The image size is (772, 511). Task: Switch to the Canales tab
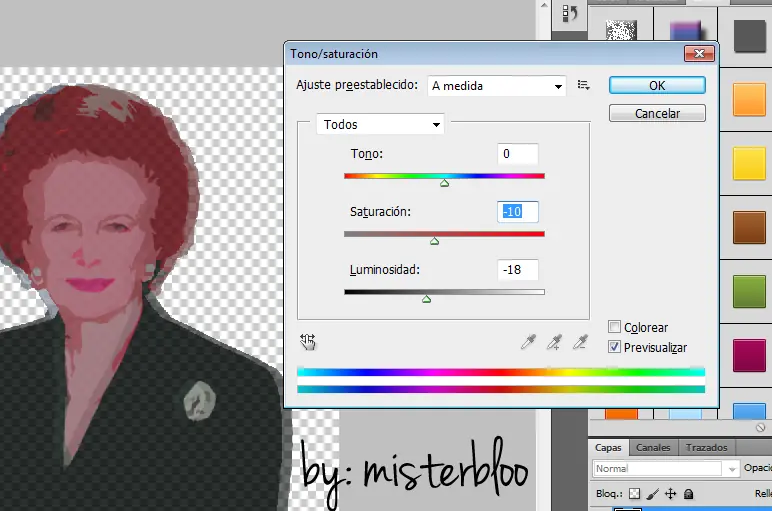pyautogui.click(x=653, y=447)
